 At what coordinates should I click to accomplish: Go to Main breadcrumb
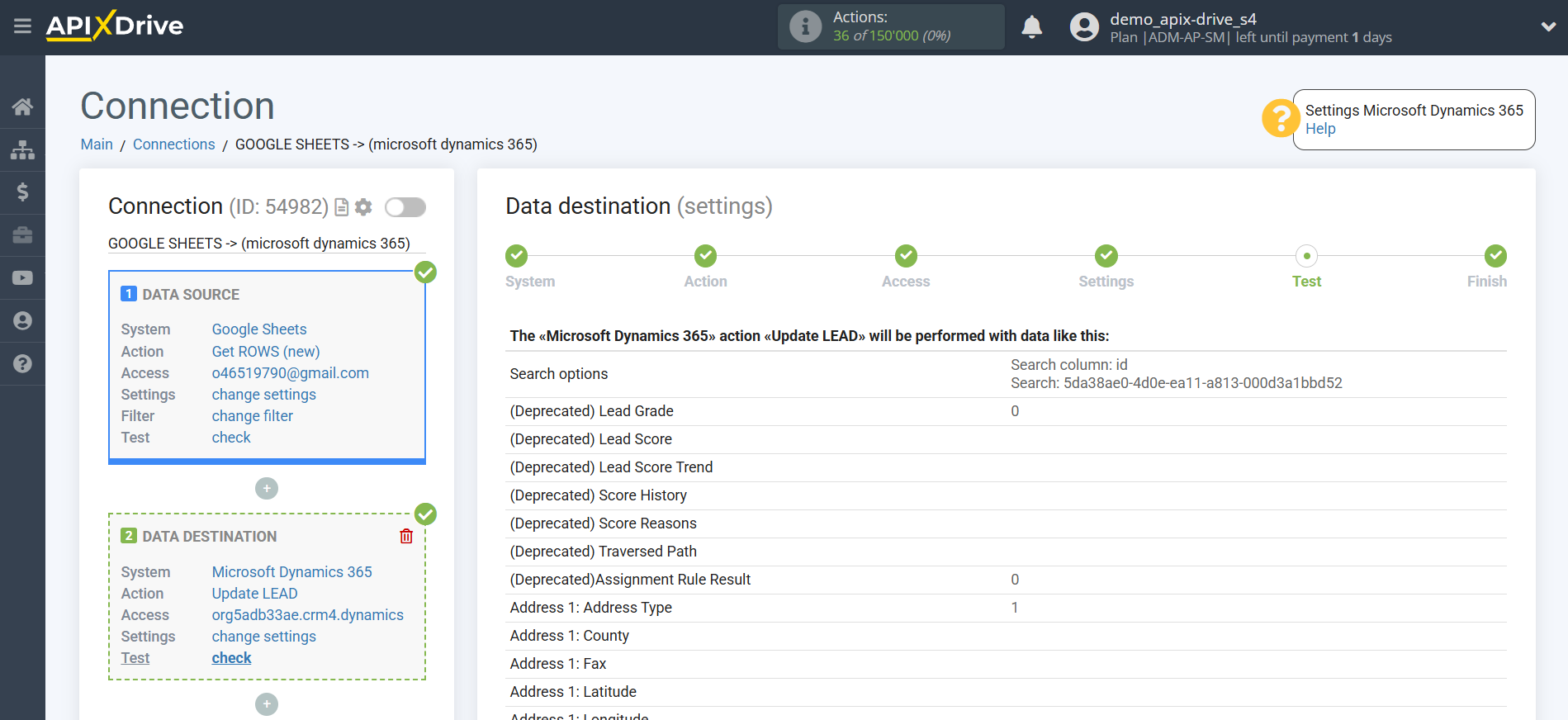(97, 144)
